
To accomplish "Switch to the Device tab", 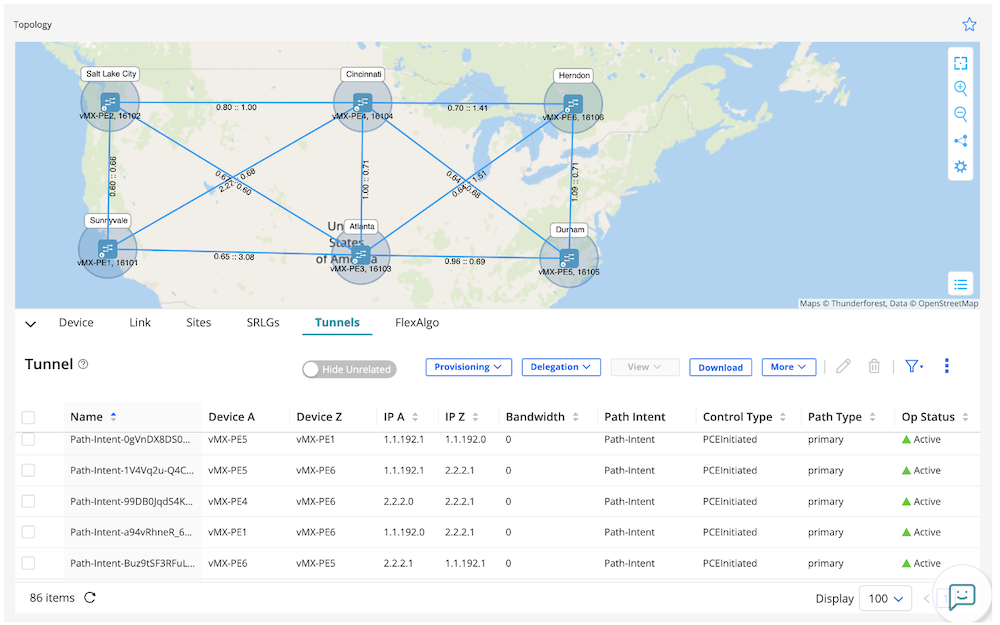I will point(76,323).
